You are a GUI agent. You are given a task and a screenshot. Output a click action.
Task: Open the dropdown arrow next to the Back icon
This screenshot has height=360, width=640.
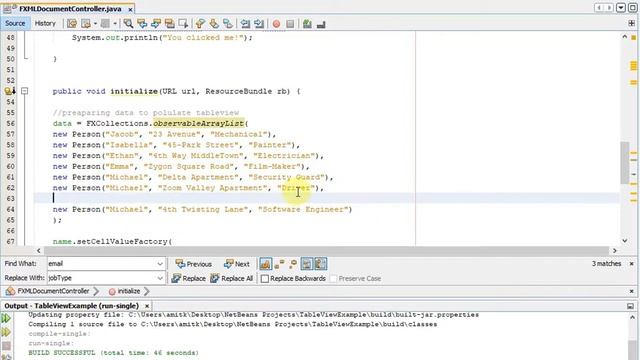(x=95, y=24)
